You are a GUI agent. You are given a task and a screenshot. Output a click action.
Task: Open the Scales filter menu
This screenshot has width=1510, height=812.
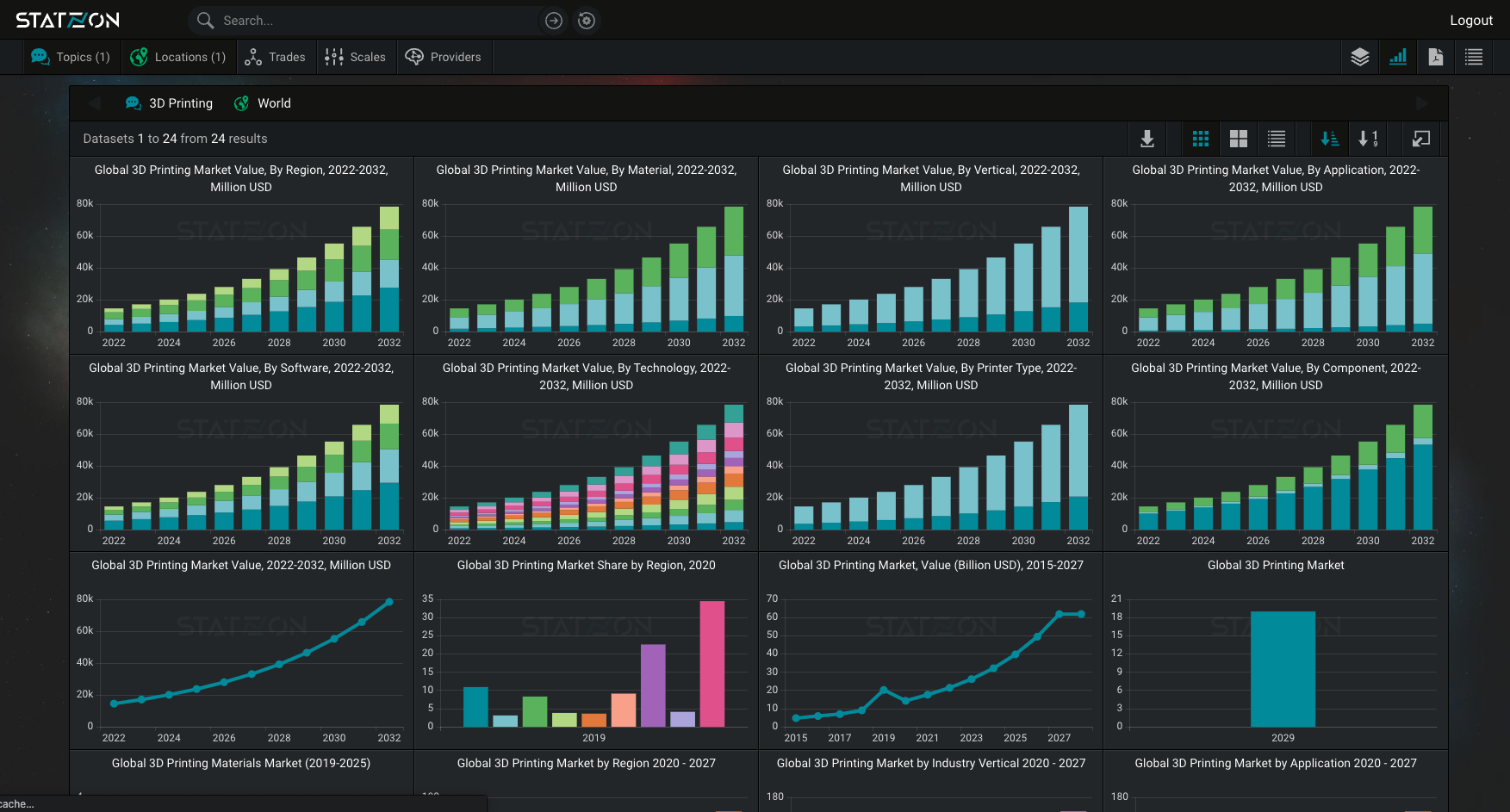point(356,57)
